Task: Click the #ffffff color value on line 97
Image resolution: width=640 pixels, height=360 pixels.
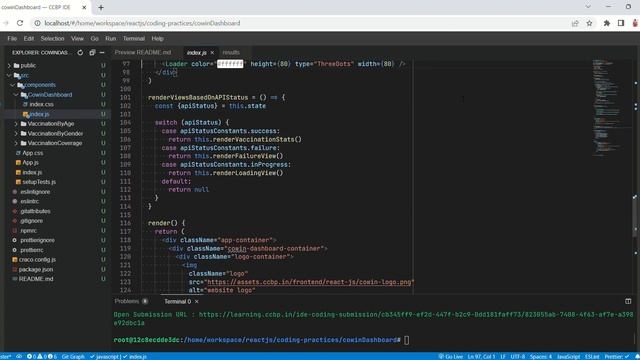Action: pos(230,64)
